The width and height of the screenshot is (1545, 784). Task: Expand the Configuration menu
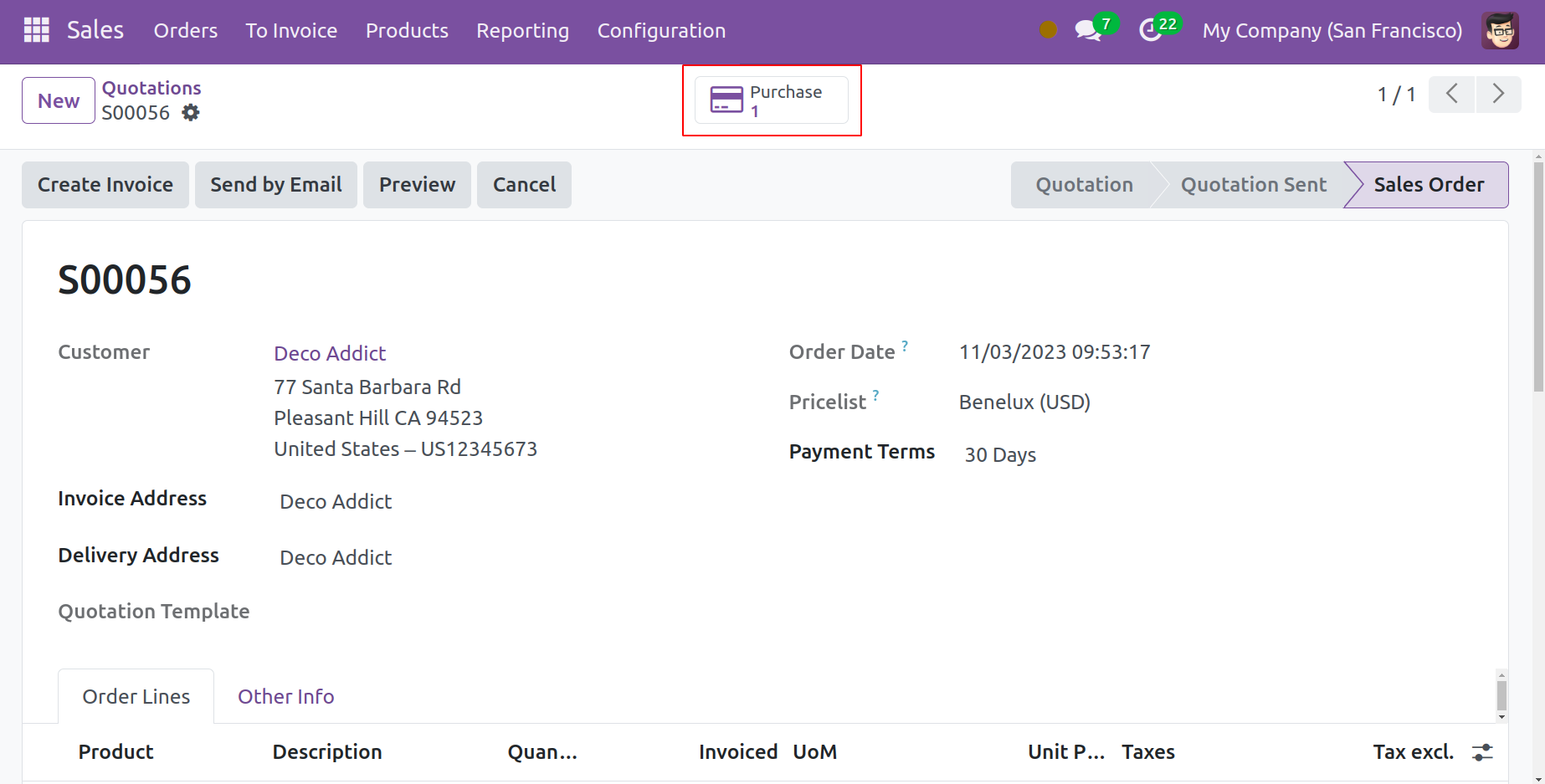pos(661,31)
